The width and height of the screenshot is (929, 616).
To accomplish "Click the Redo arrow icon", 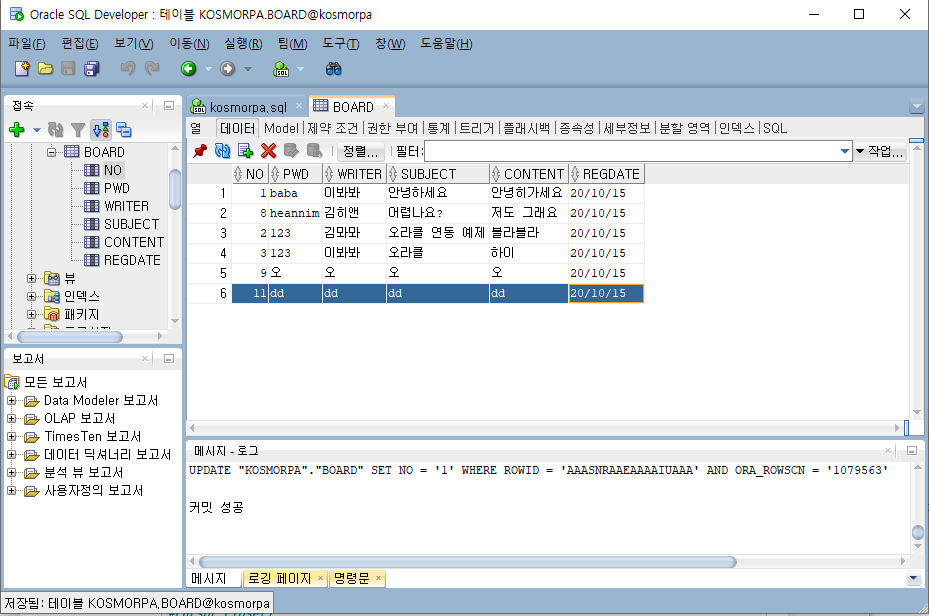I will point(152,69).
